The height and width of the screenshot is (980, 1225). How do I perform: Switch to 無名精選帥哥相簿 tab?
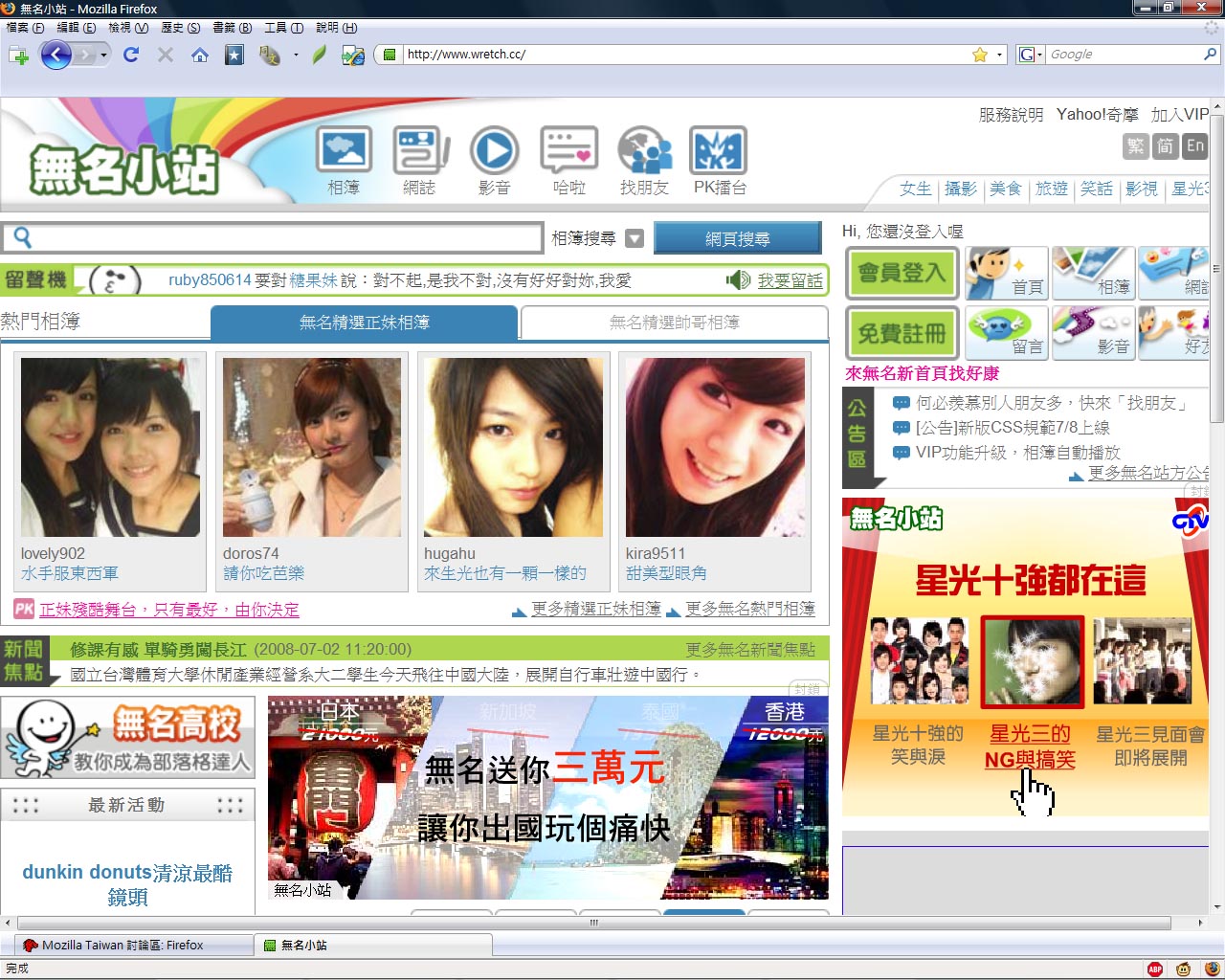675,323
